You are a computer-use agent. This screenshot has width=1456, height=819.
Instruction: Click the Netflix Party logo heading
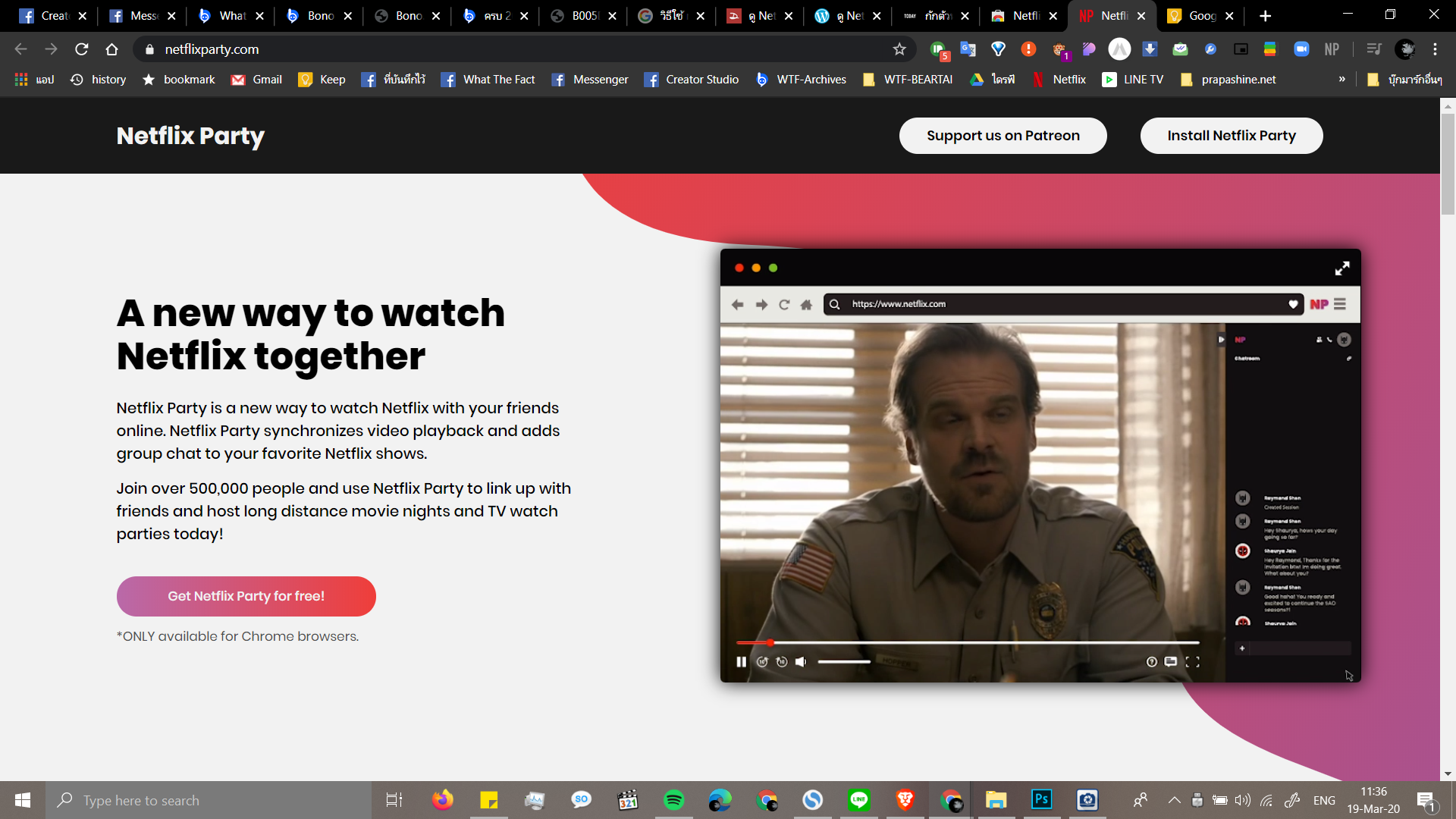[190, 136]
